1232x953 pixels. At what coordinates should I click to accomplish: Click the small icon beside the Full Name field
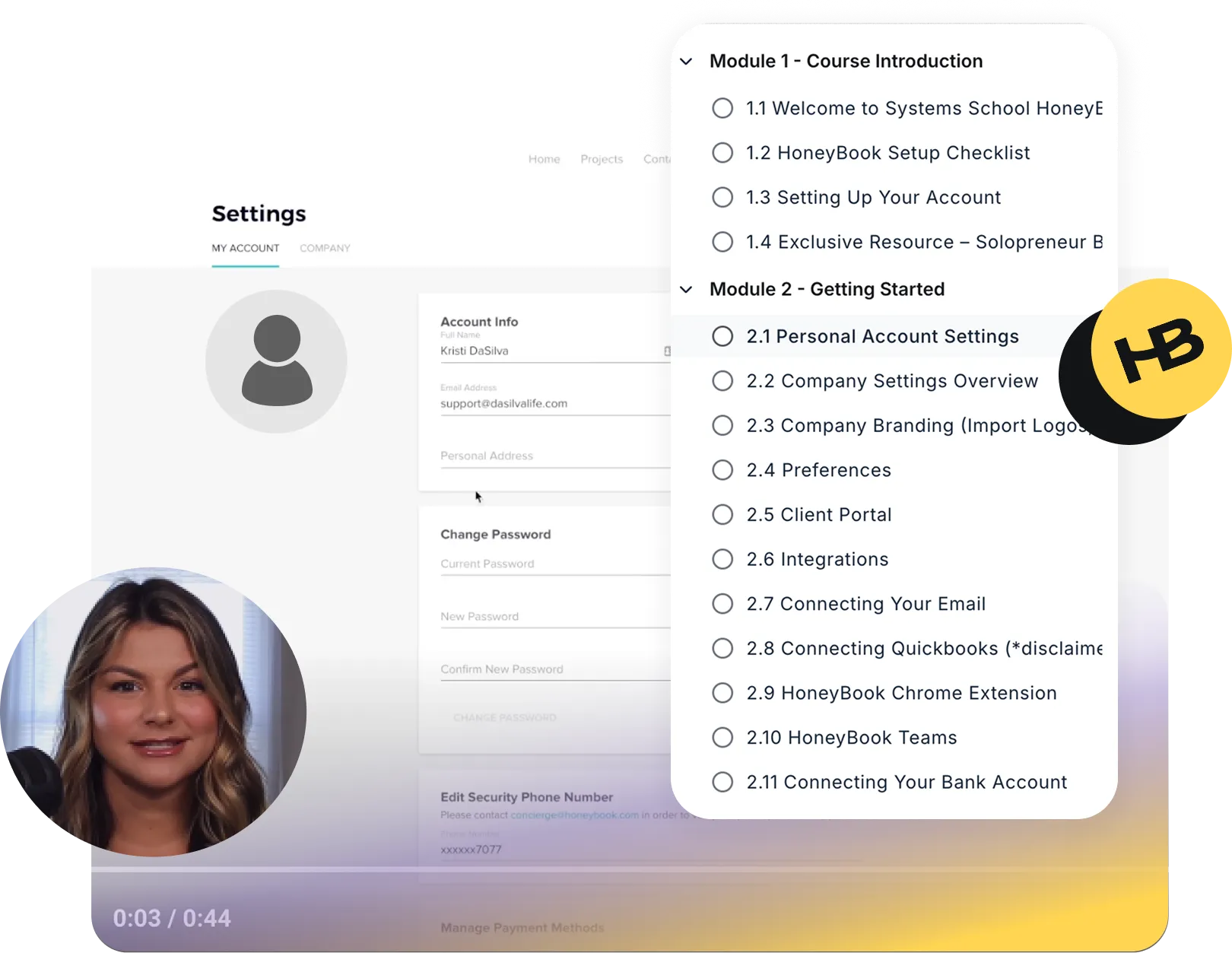(667, 351)
